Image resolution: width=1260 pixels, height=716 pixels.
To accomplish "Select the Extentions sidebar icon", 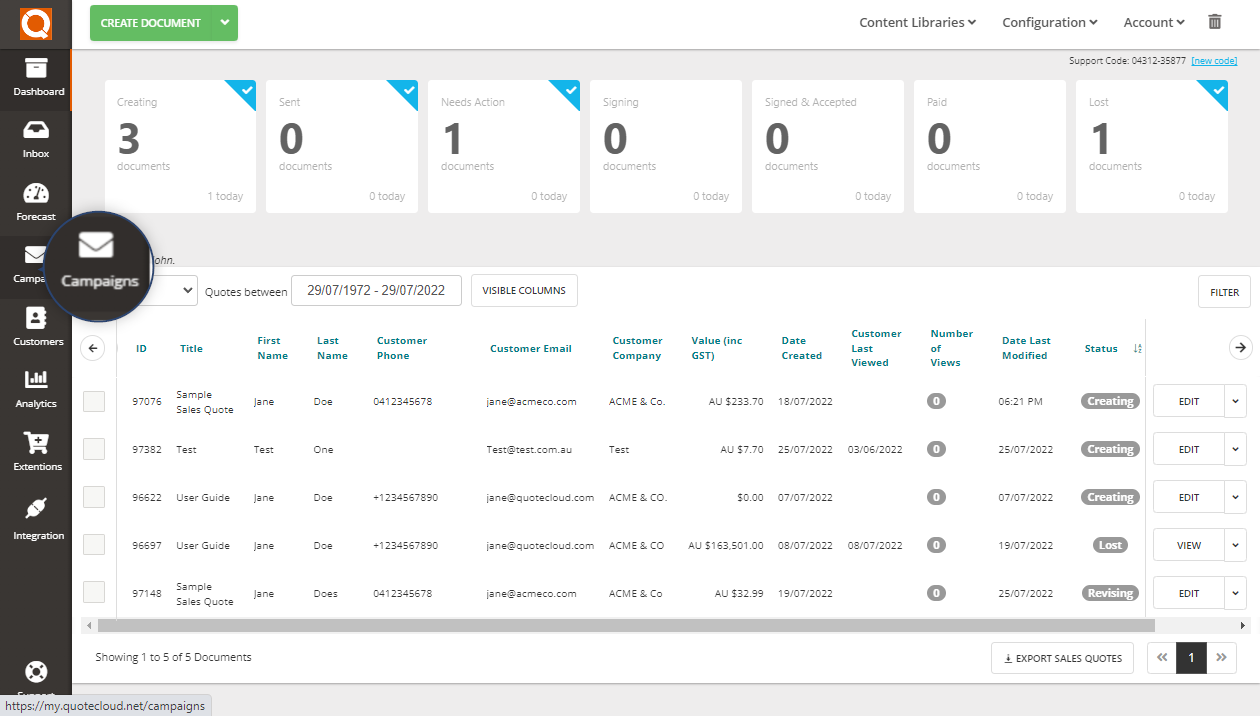I will [x=37, y=453].
